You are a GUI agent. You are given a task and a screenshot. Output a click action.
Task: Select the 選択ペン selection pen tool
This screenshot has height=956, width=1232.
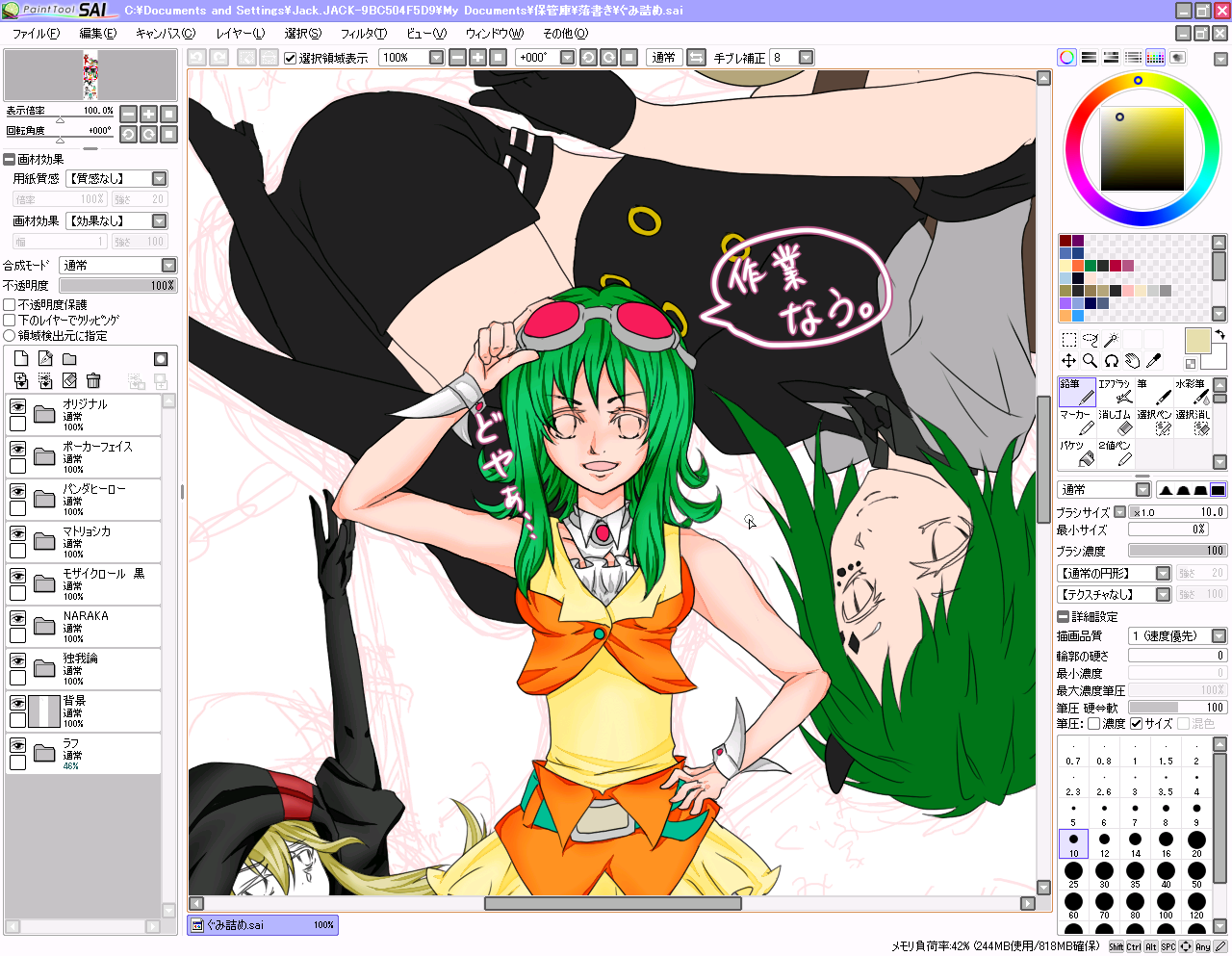pyautogui.click(x=1154, y=423)
